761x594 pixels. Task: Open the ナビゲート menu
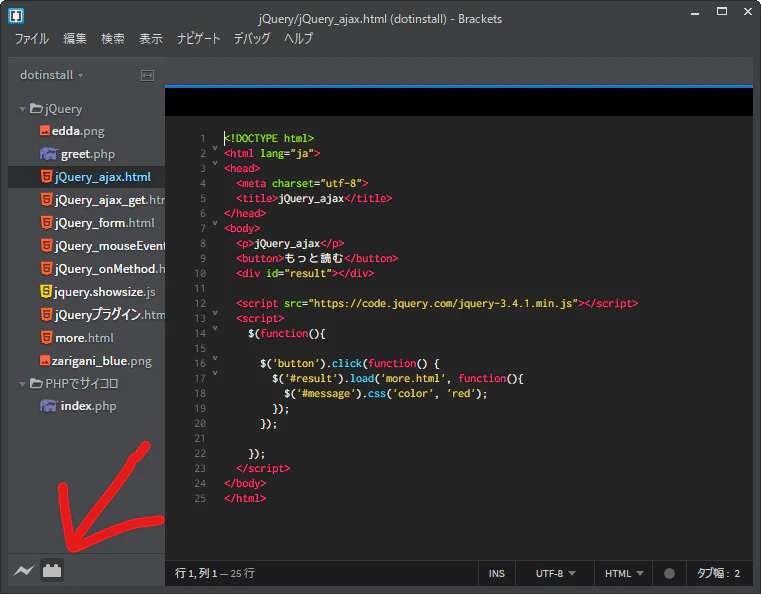(199, 39)
